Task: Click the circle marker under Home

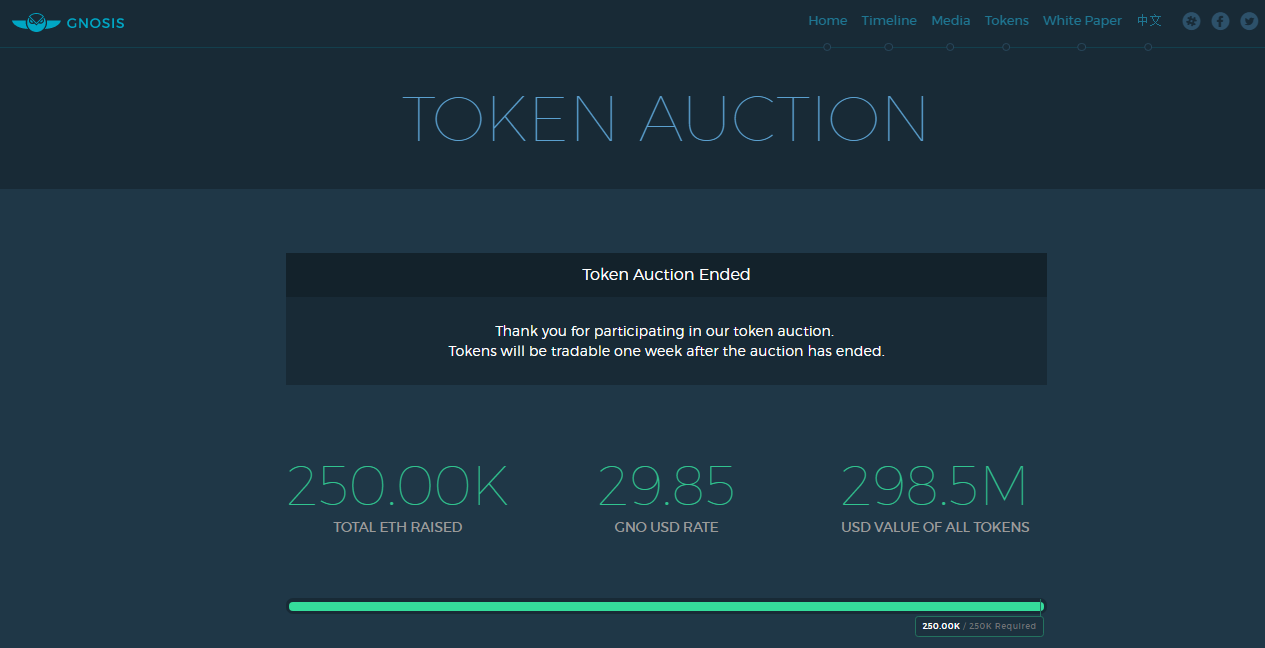Action: pos(827,47)
